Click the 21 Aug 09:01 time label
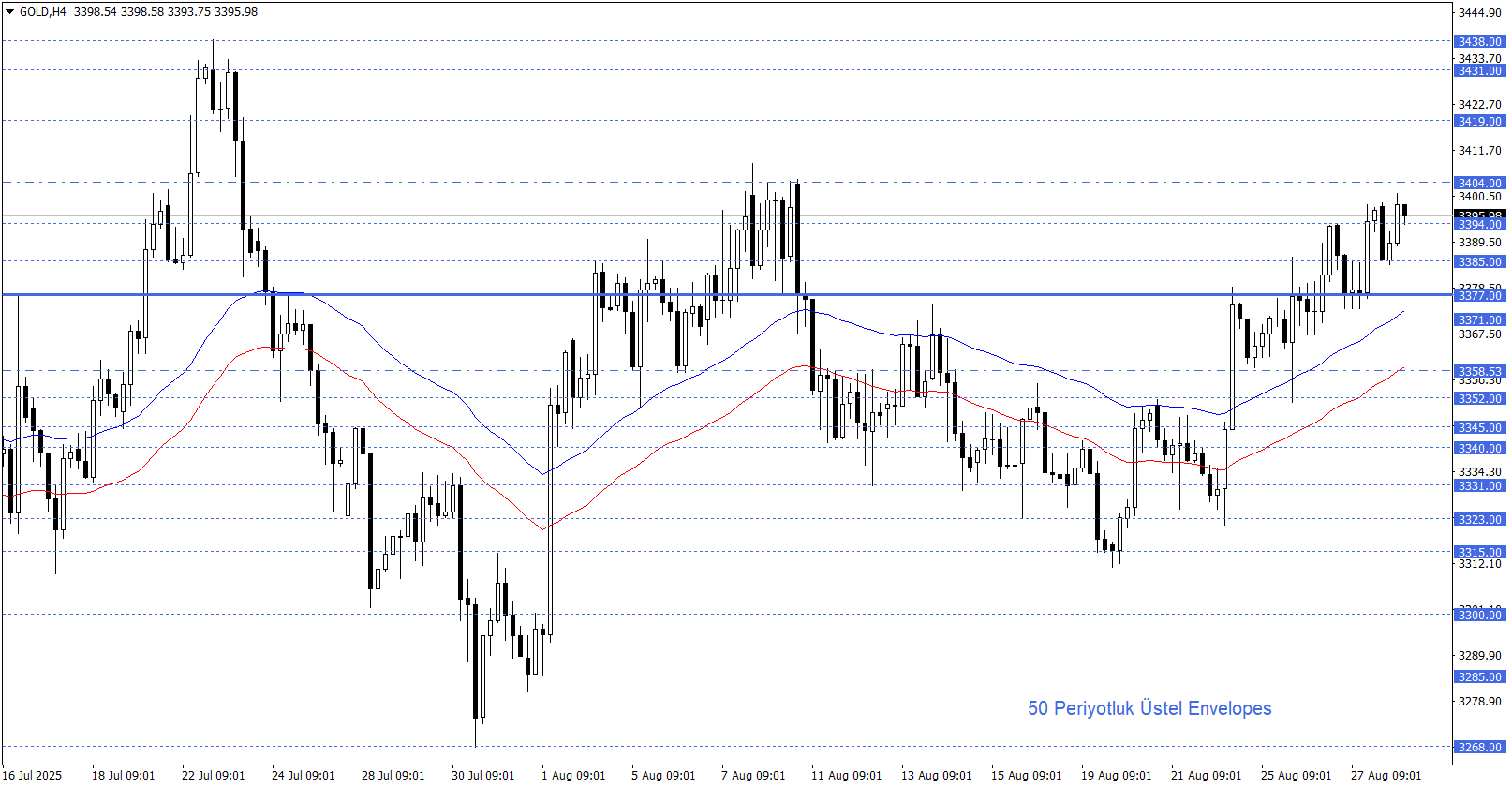This screenshot has height=787, width=1512. 1207,775
